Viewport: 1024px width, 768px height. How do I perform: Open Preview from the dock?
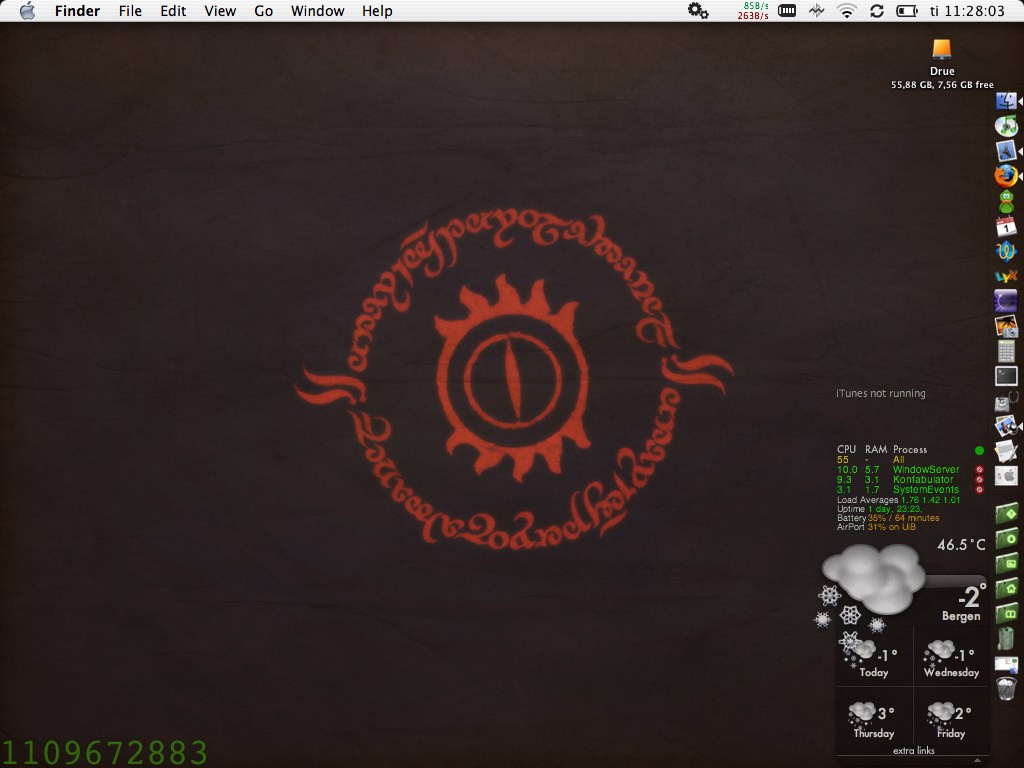(1006, 426)
